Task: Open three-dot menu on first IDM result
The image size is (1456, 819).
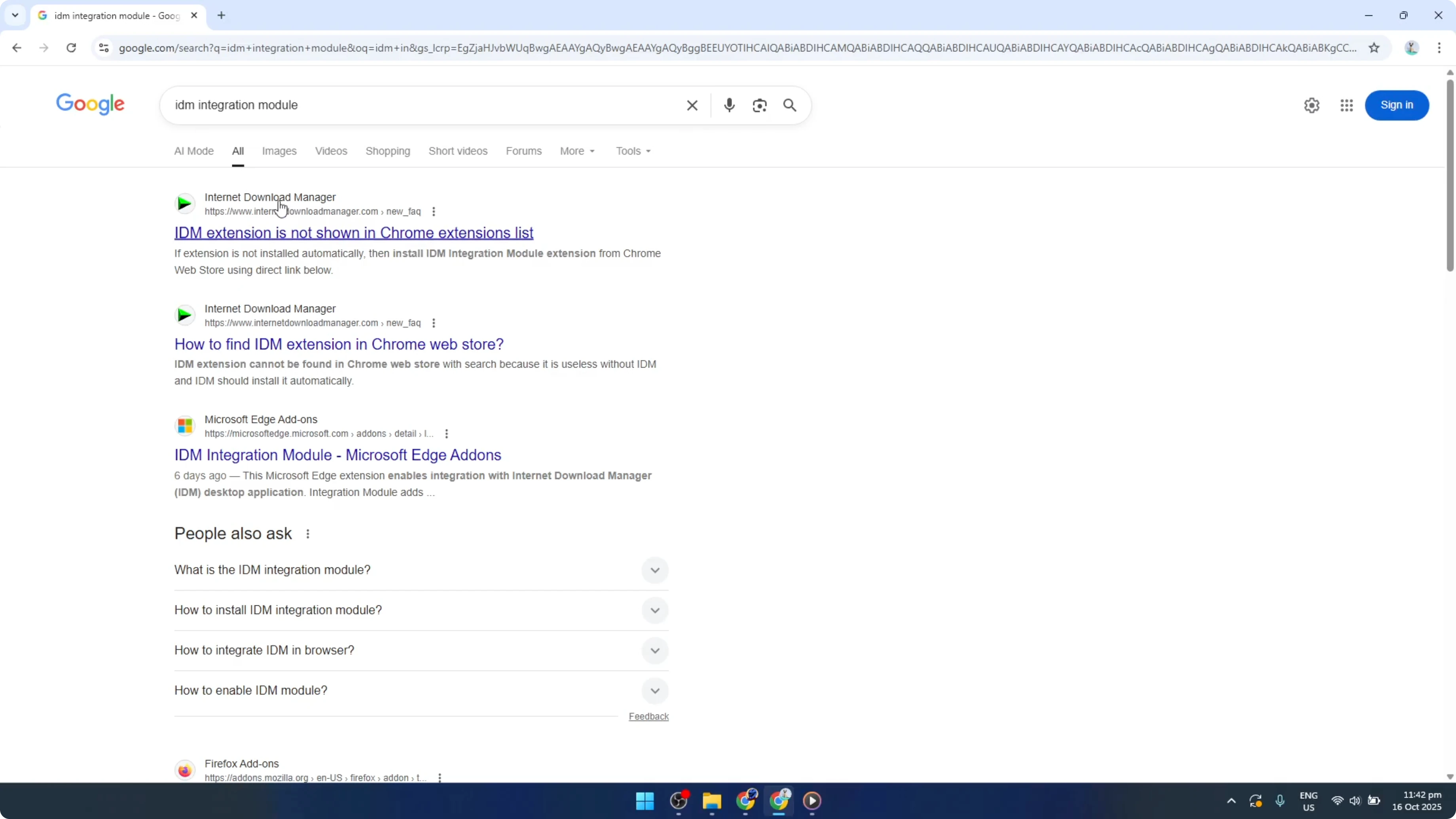Action: coord(433,211)
